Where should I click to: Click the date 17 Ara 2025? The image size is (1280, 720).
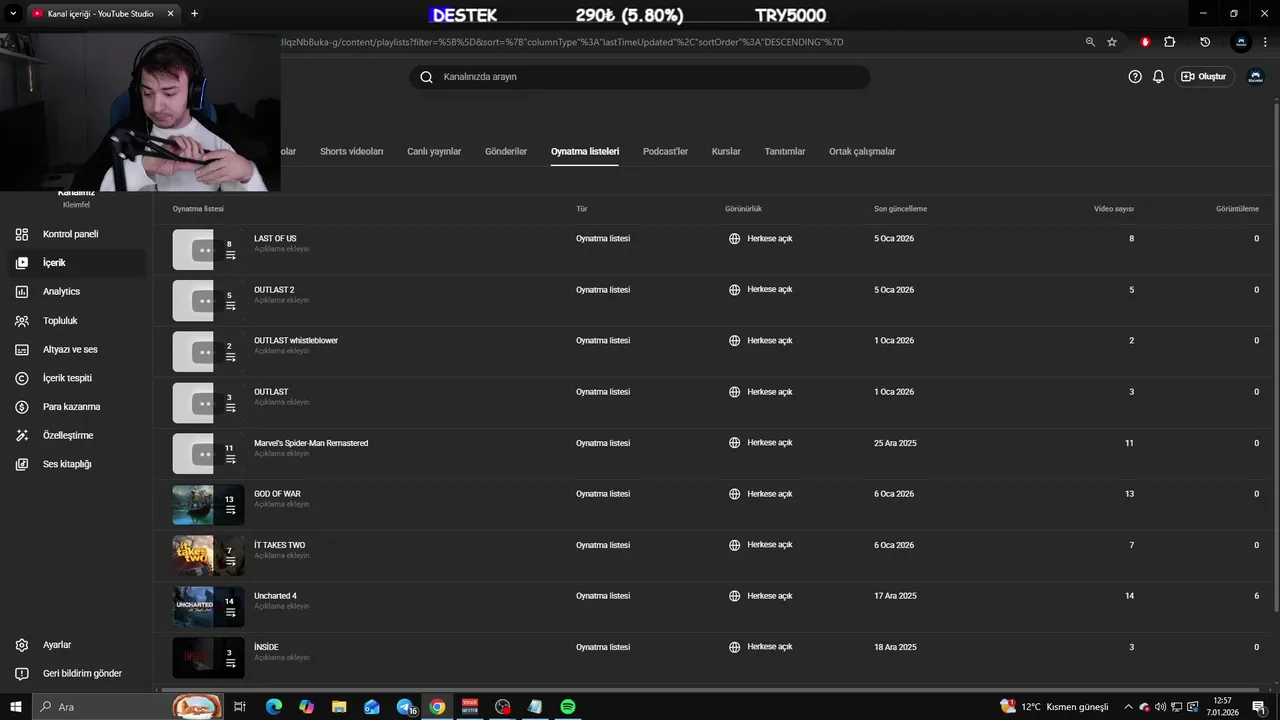895,596
